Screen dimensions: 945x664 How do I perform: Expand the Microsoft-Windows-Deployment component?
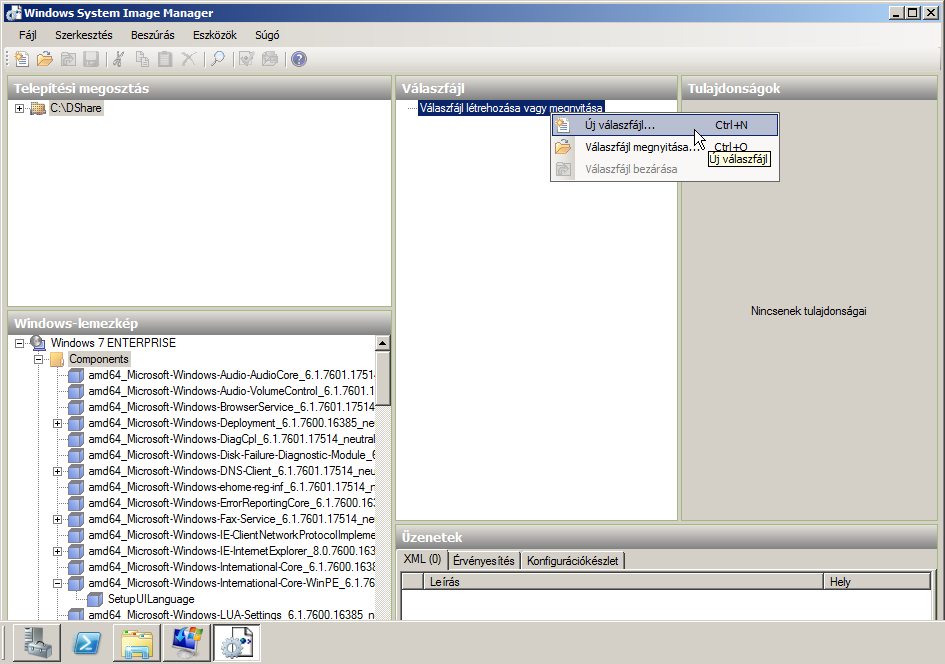click(57, 424)
